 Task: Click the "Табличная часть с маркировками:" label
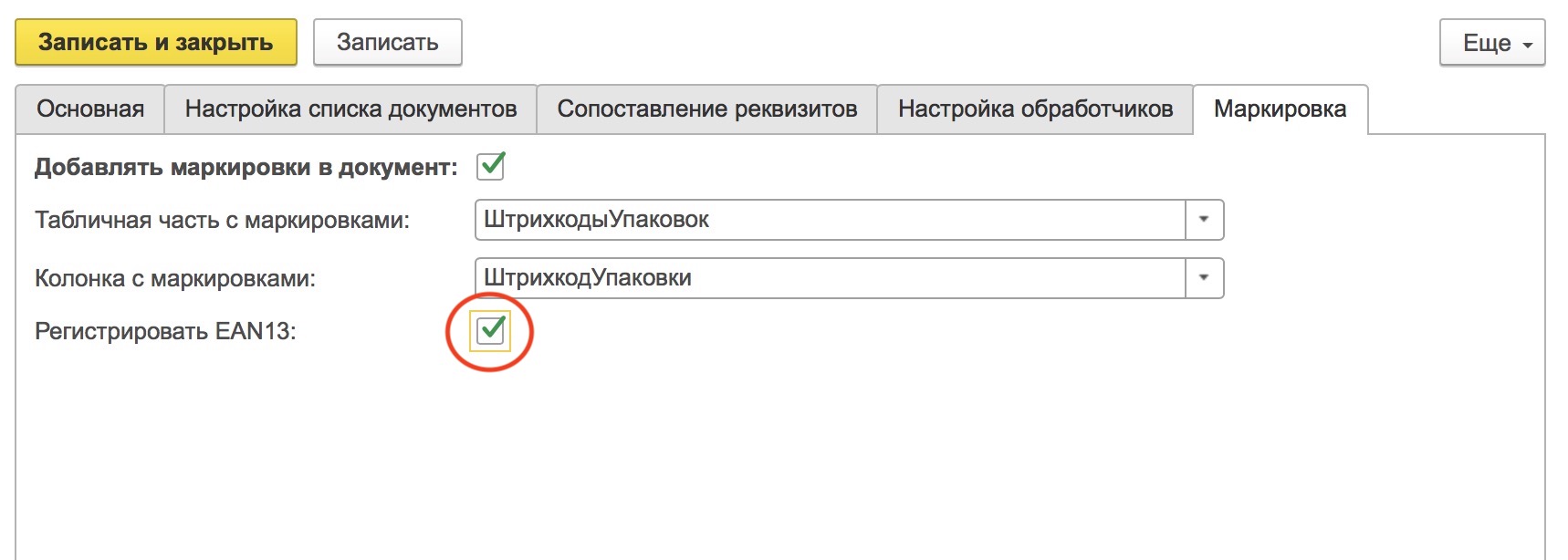click(223, 221)
